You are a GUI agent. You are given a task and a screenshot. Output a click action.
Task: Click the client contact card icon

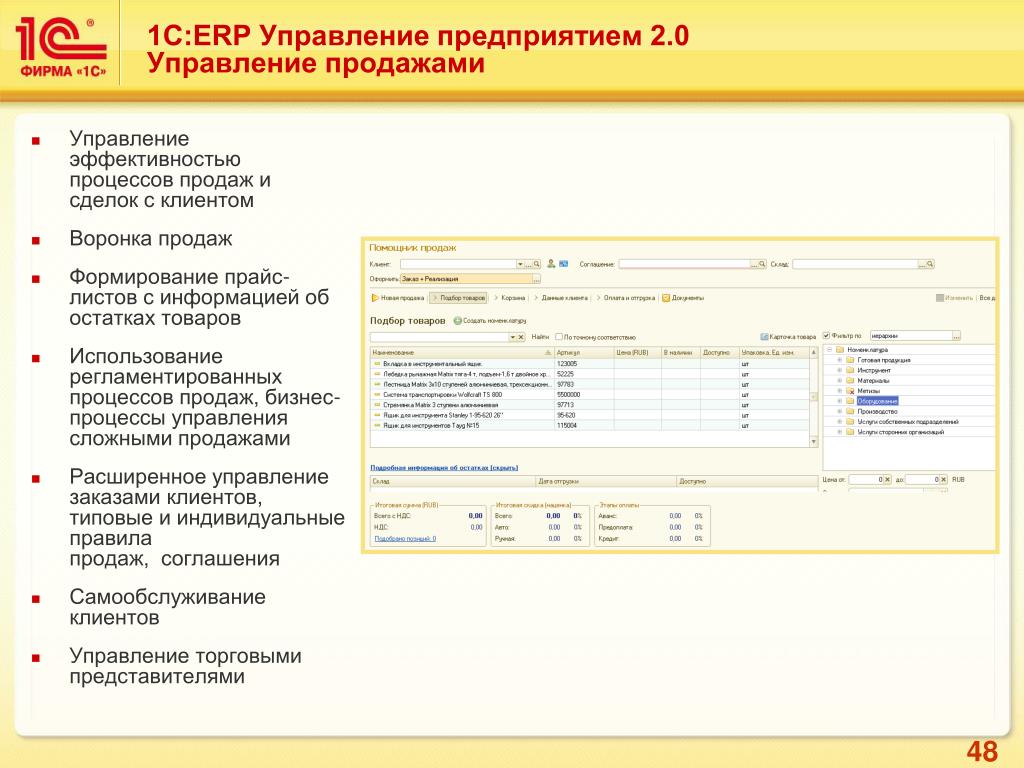coord(564,264)
